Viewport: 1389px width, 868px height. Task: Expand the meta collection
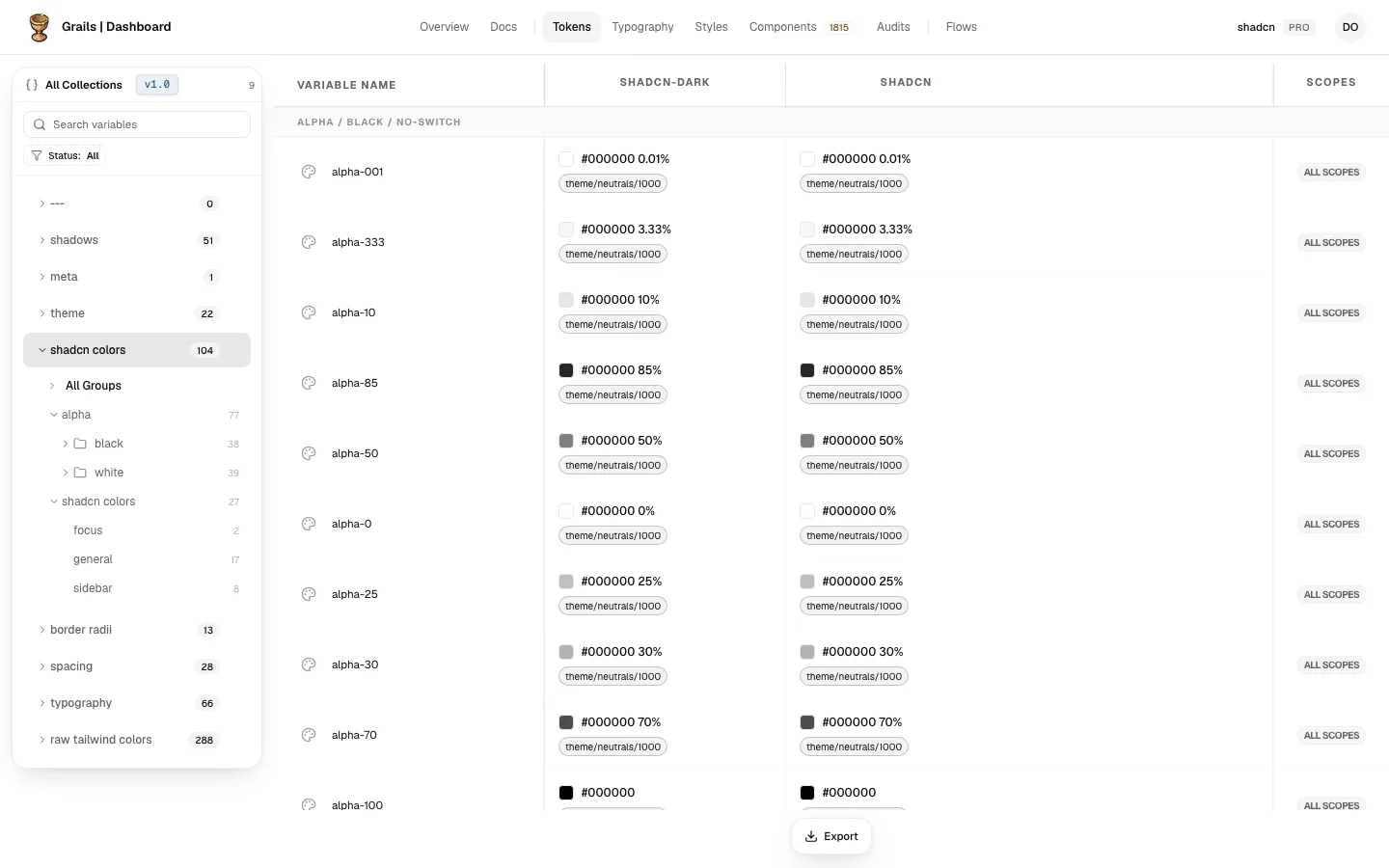[42, 277]
